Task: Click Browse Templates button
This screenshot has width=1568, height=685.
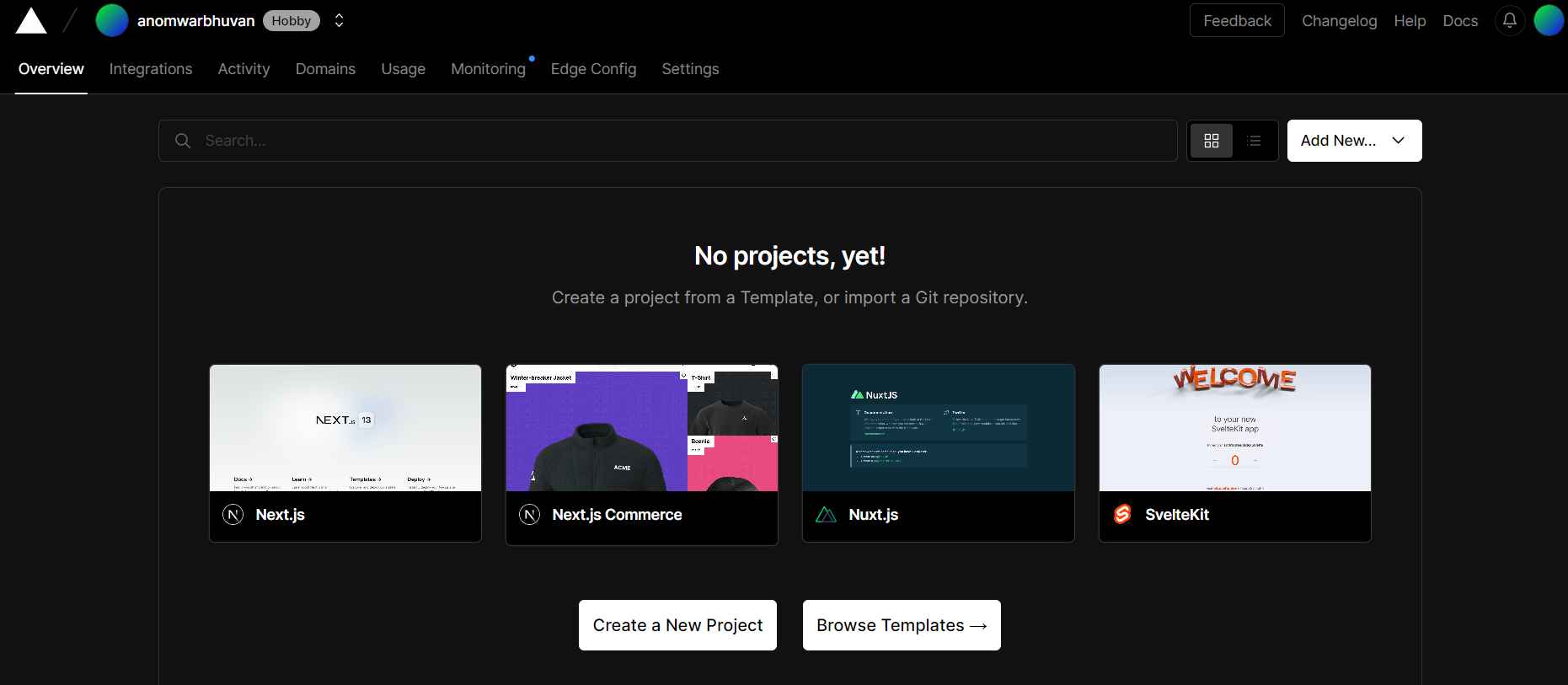Action: click(x=902, y=625)
